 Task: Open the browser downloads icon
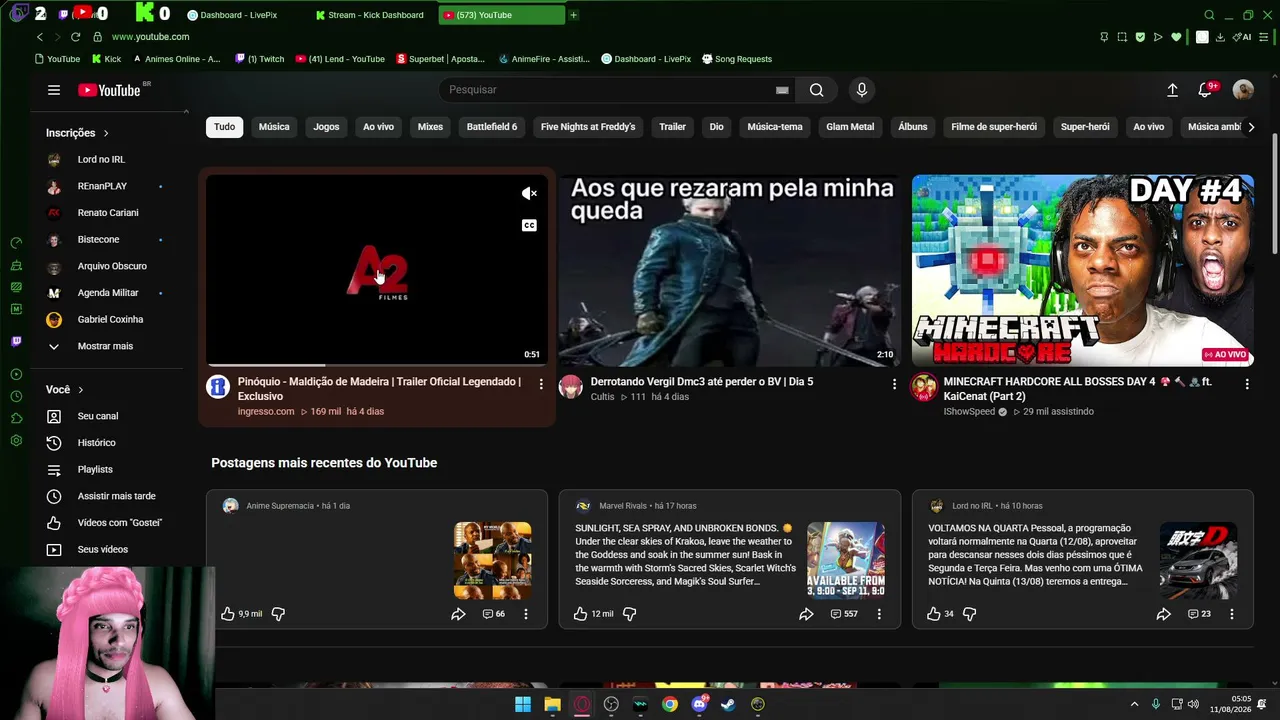pyautogui.click(x=1222, y=37)
